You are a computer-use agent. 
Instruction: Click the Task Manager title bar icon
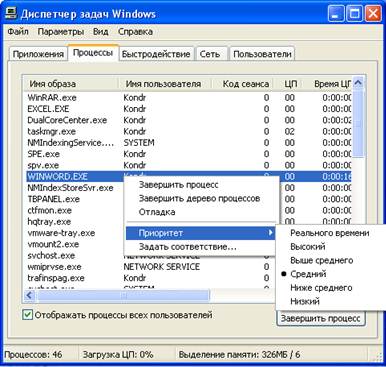click(11, 13)
